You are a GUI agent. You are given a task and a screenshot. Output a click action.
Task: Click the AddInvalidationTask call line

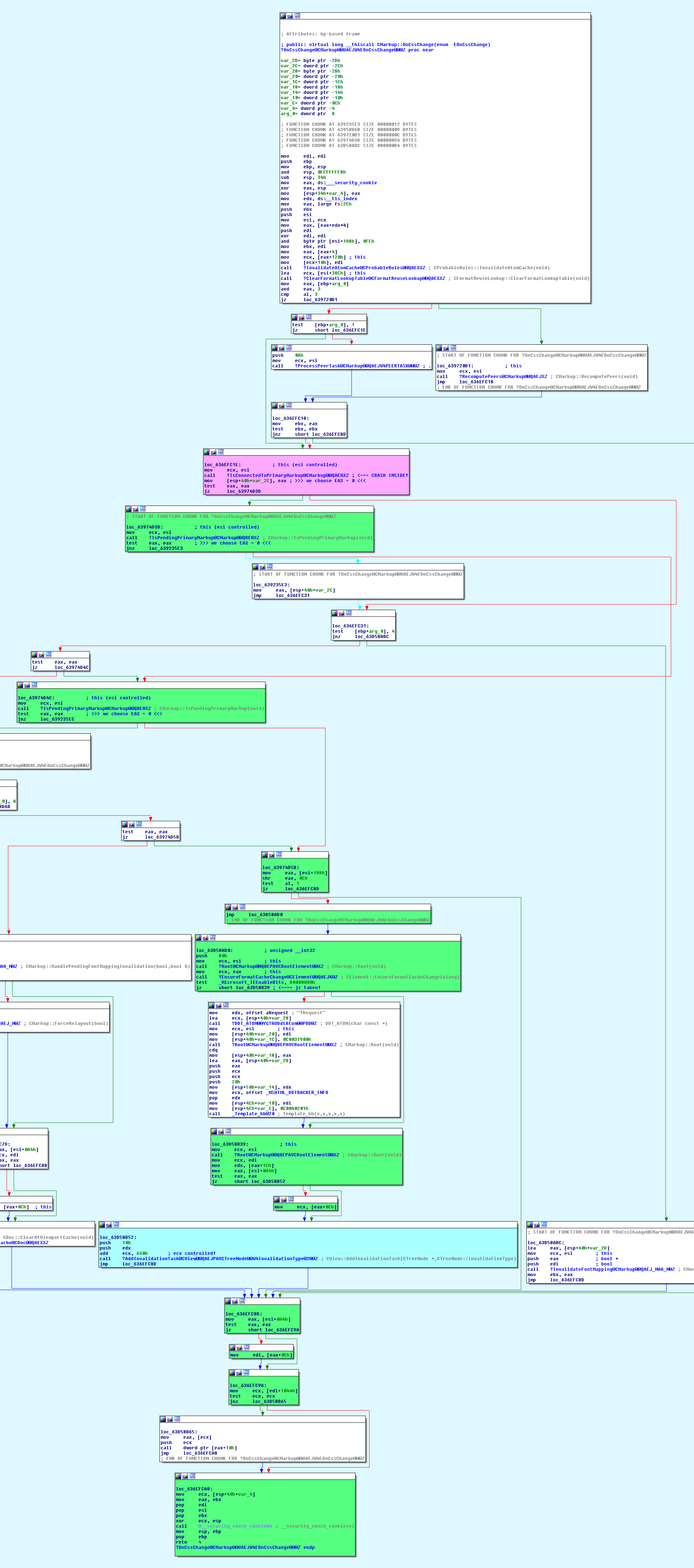click(x=308, y=1259)
